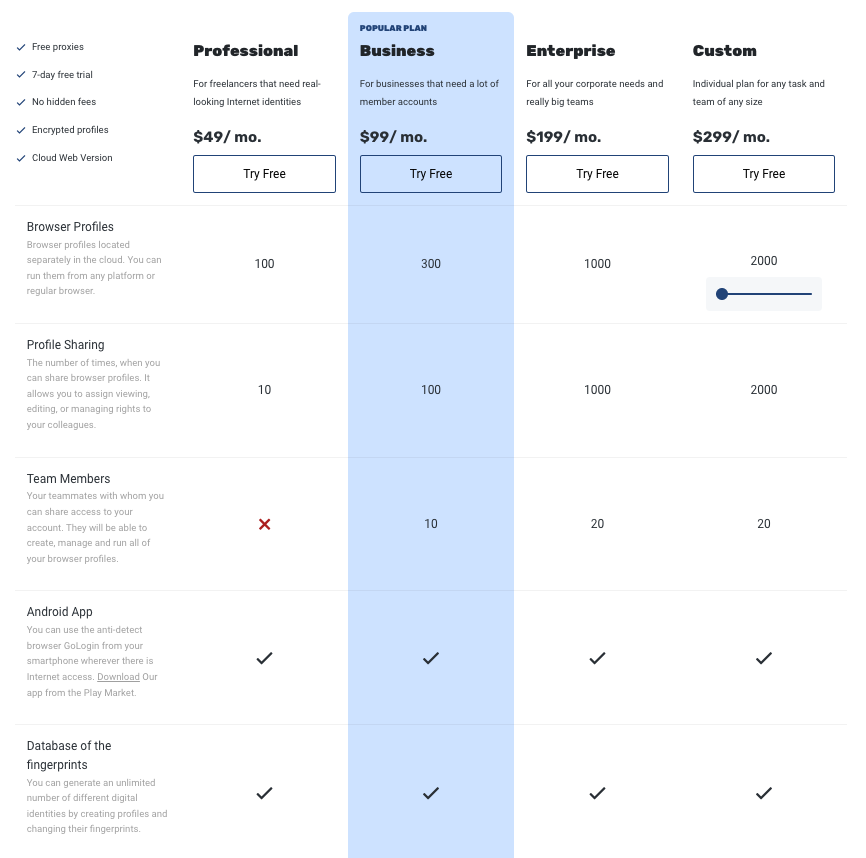Click Android App checkmark under Business
The image size is (866, 858).
pos(431,658)
